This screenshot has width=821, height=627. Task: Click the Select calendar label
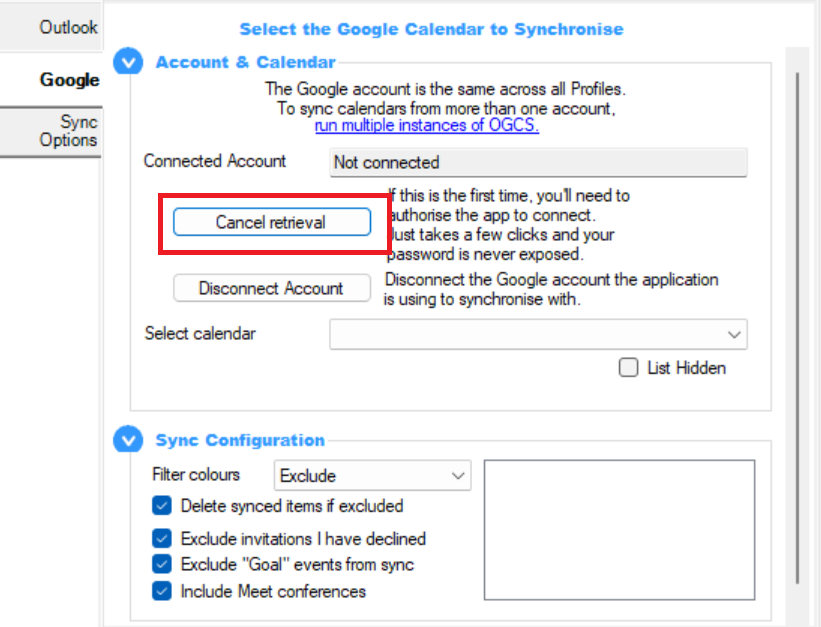tap(200, 333)
